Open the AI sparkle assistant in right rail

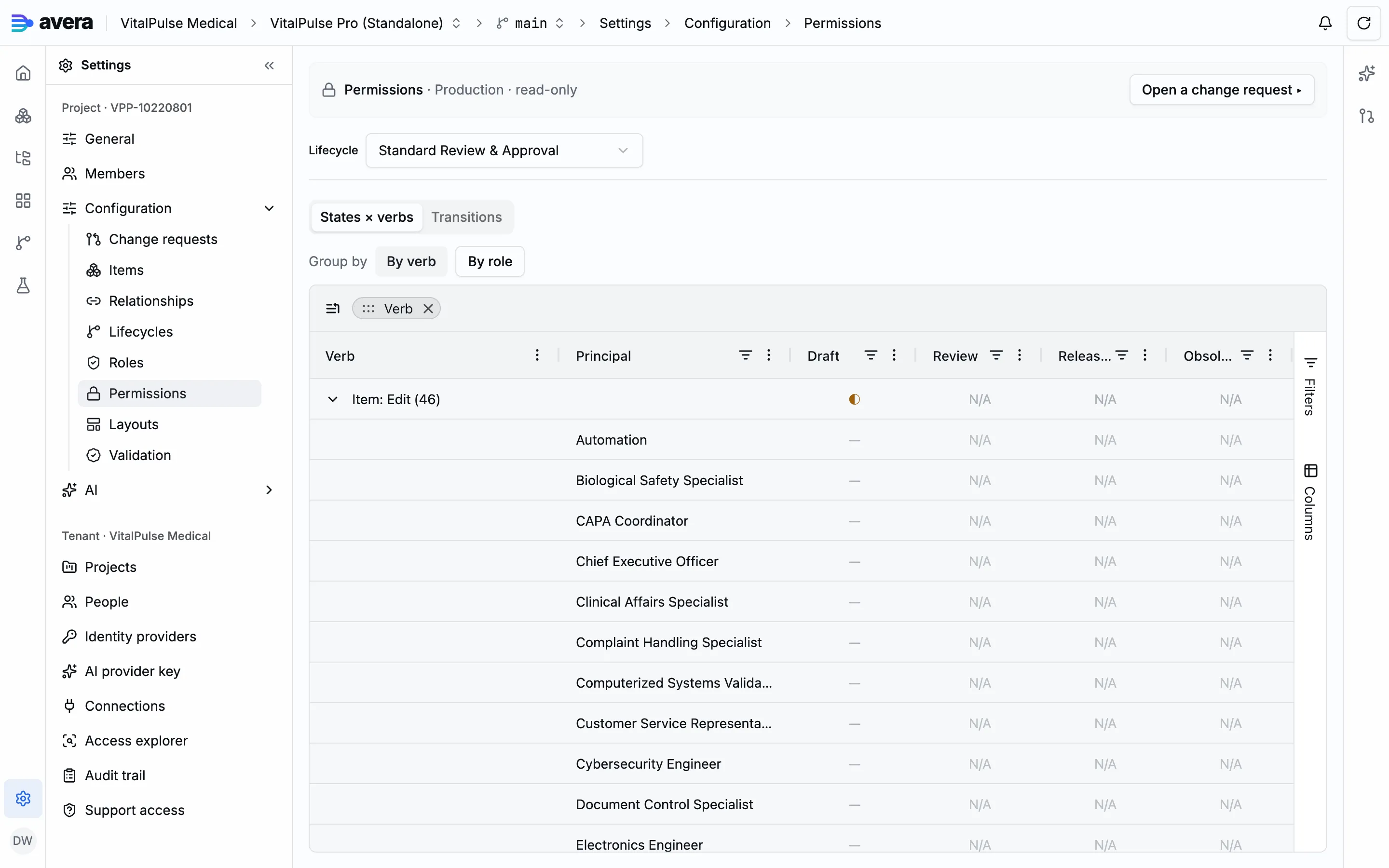click(1367, 73)
